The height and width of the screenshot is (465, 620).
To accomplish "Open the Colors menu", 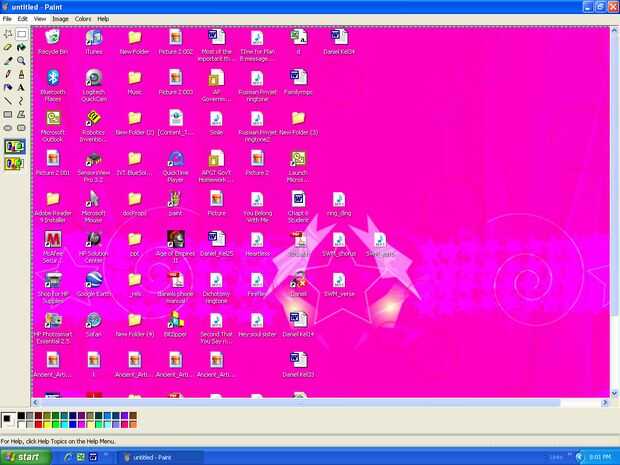I will click(x=83, y=19).
